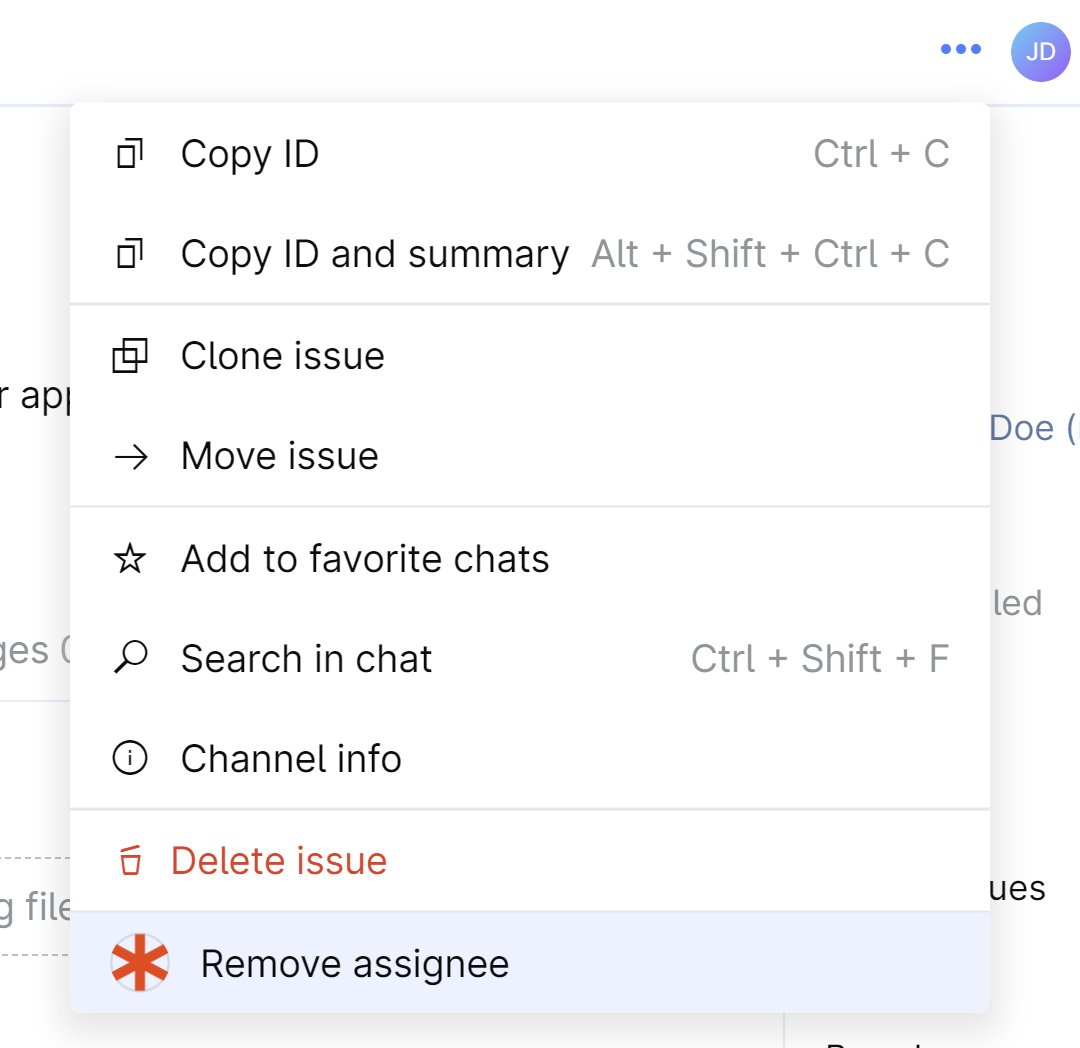The image size is (1080, 1048).
Task: Choose Clone issue from the menu
Action: 282,355
